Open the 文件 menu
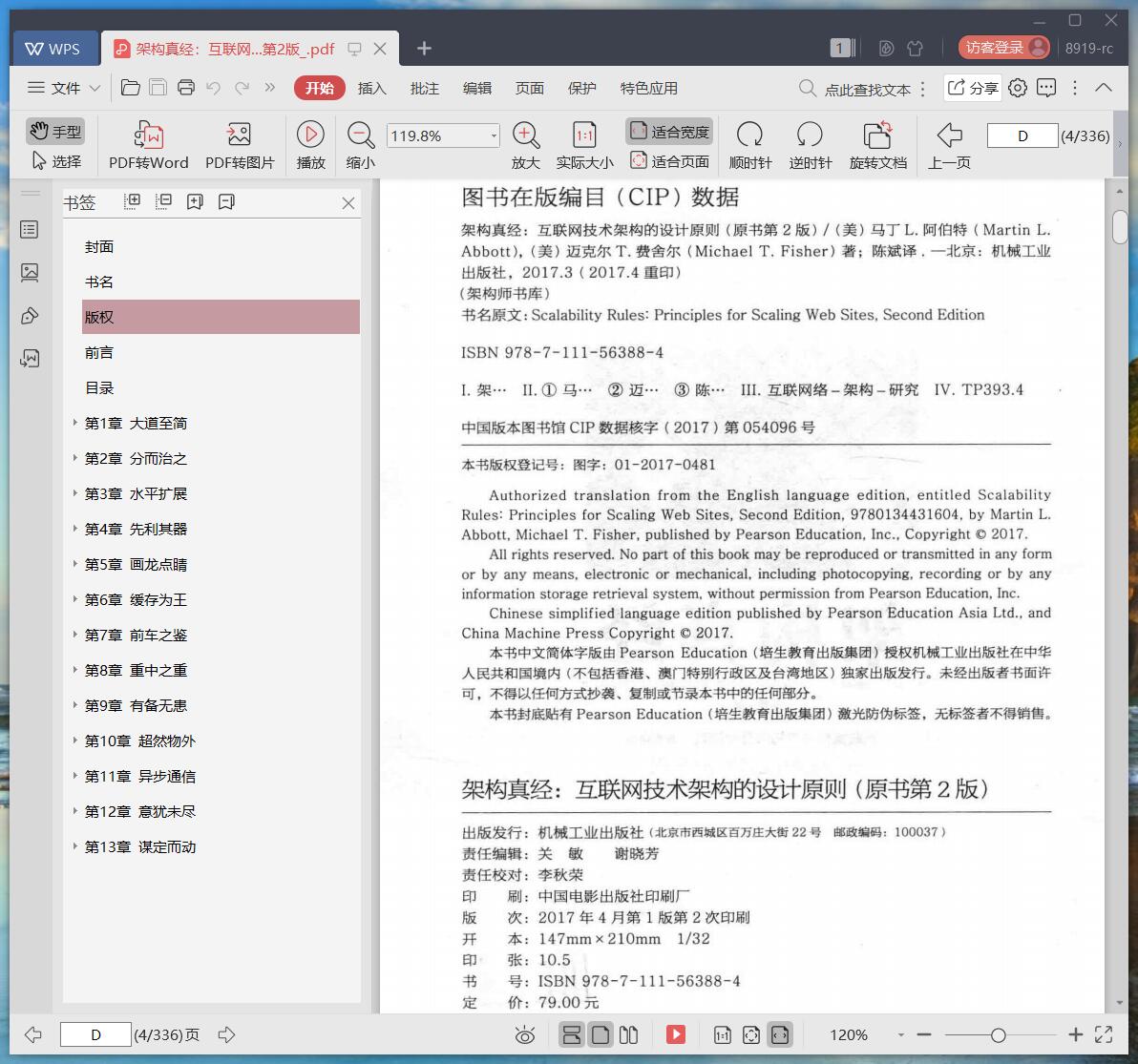The image size is (1138, 1064). tap(54, 88)
